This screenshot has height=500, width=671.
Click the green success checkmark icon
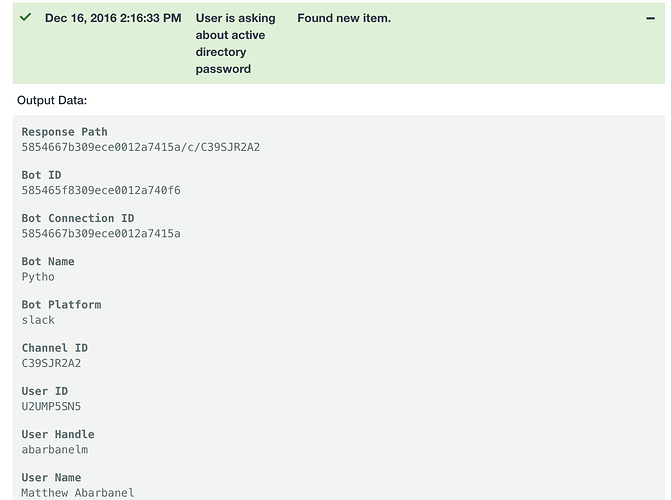(26, 17)
